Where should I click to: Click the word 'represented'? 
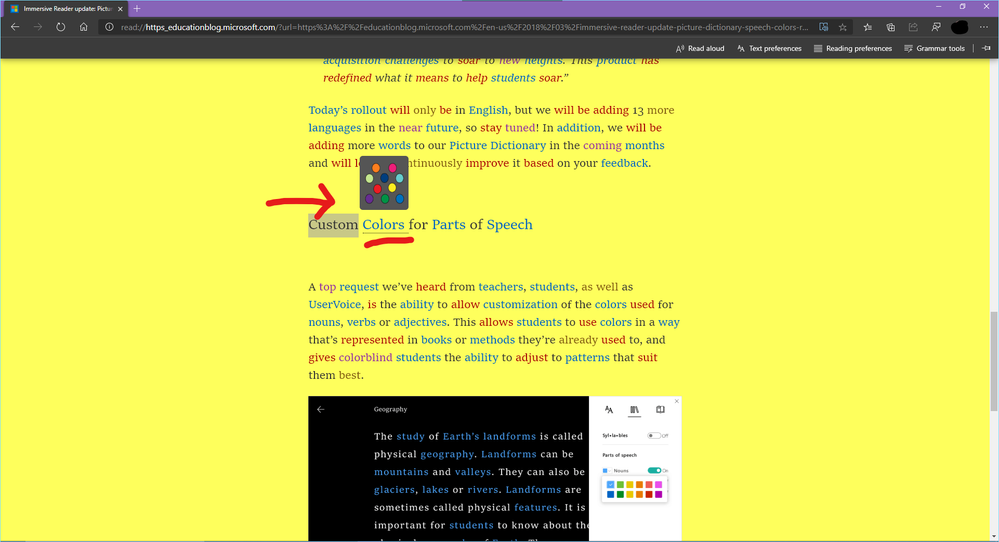[x=372, y=340]
